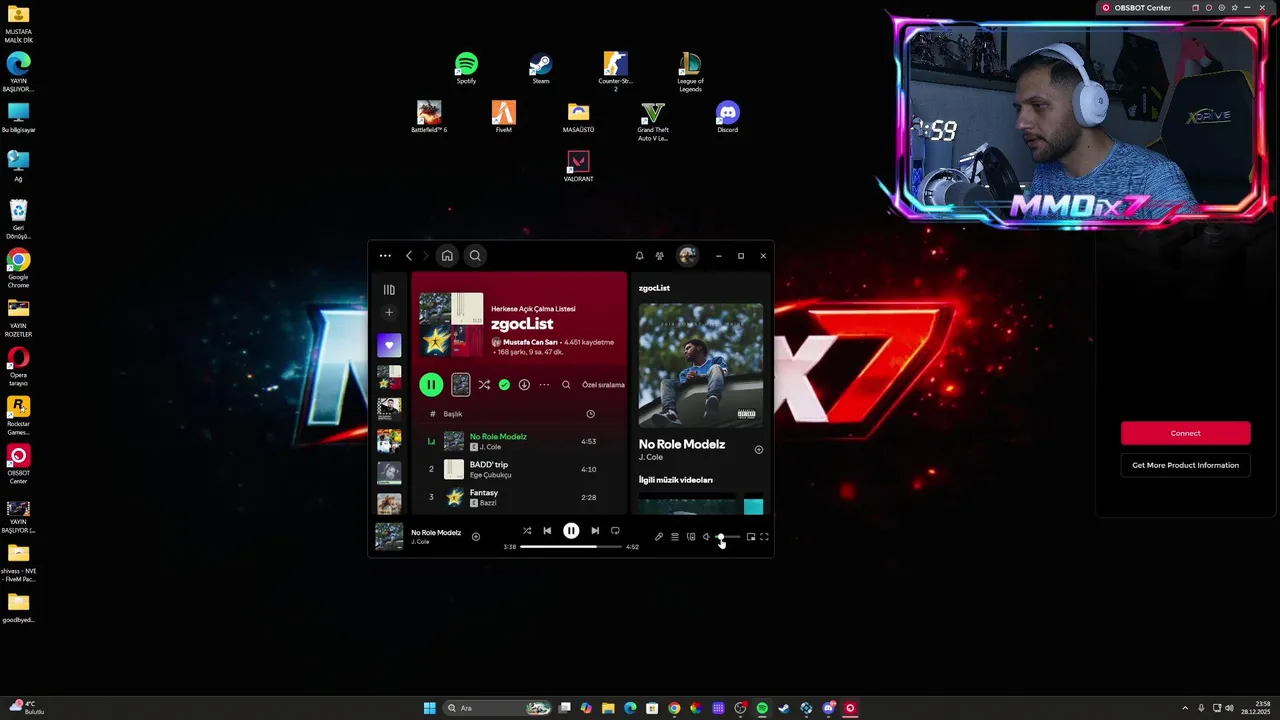Open Connect to a device icon
The width and height of the screenshot is (1280, 720).
pyautogui.click(x=691, y=537)
